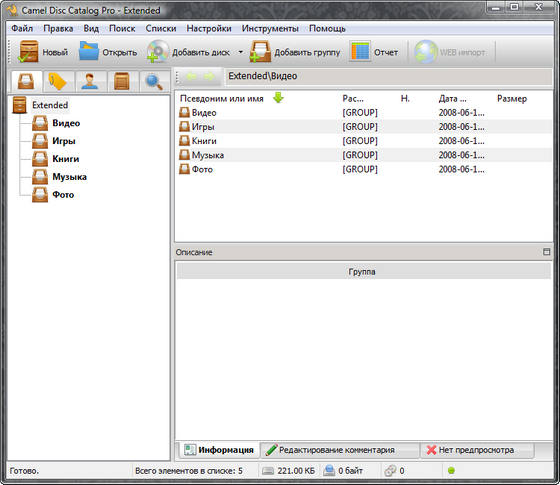Open the Инструменты menu
The height and width of the screenshot is (485, 560).
(x=270, y=29)
